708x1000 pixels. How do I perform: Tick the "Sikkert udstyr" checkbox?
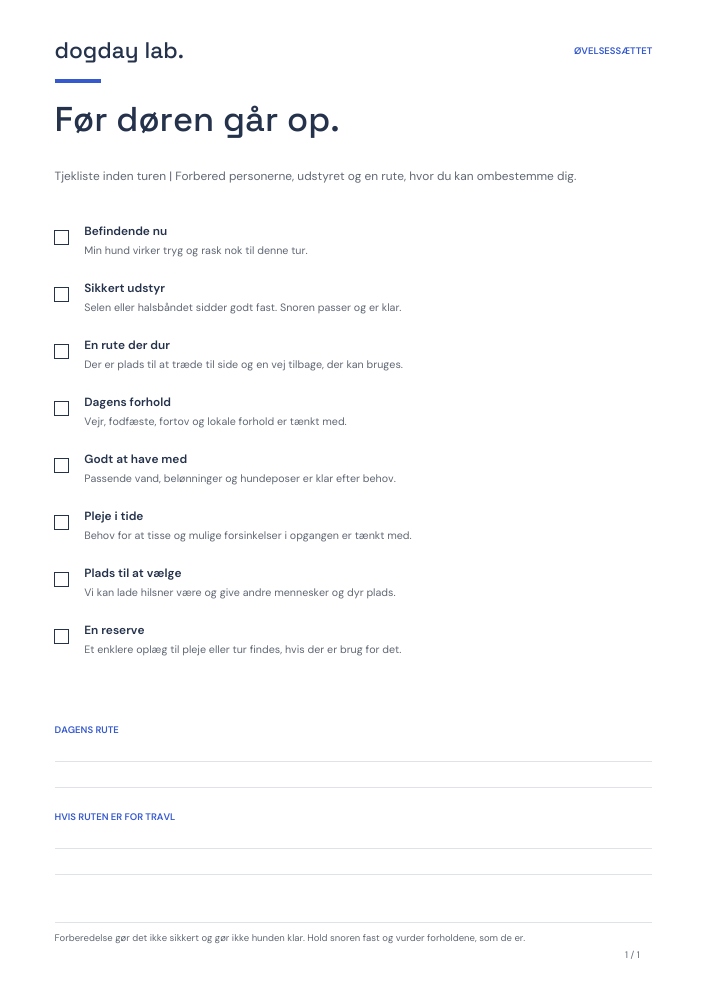pos(61,295)
